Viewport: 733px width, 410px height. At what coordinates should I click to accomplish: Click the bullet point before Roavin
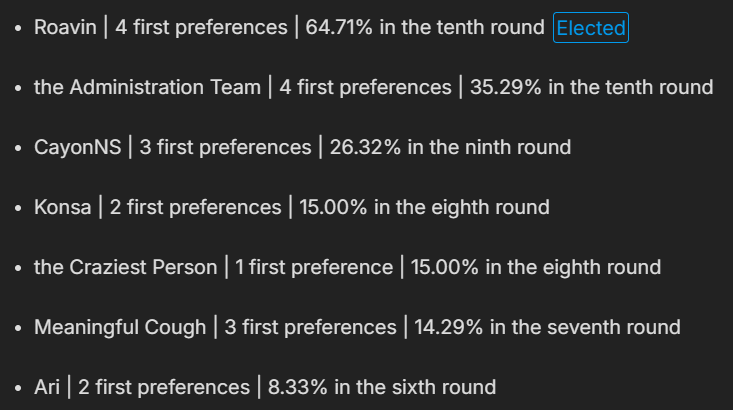pos(18,29)
